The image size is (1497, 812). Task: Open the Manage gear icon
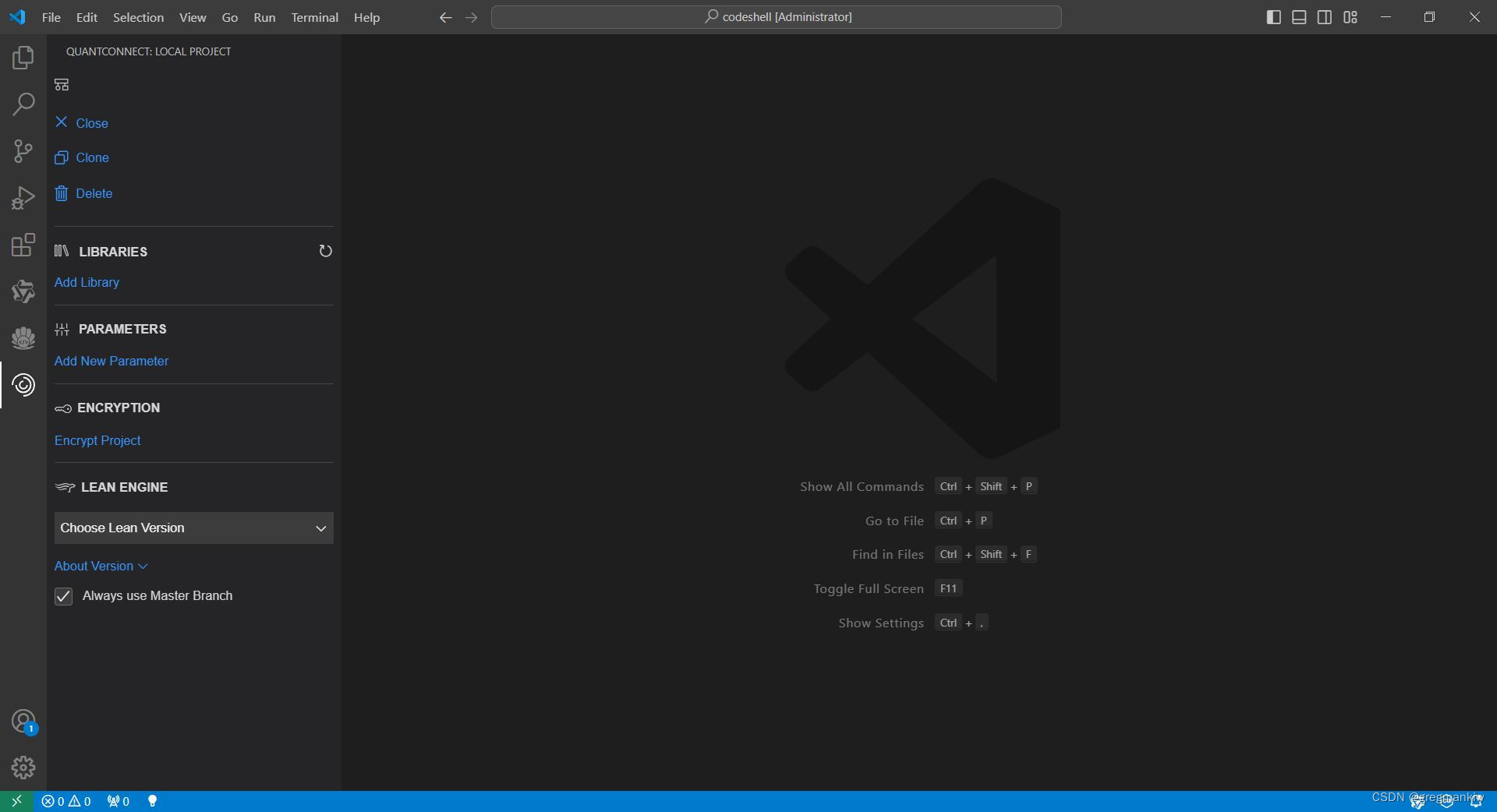[x=23, y=768]
